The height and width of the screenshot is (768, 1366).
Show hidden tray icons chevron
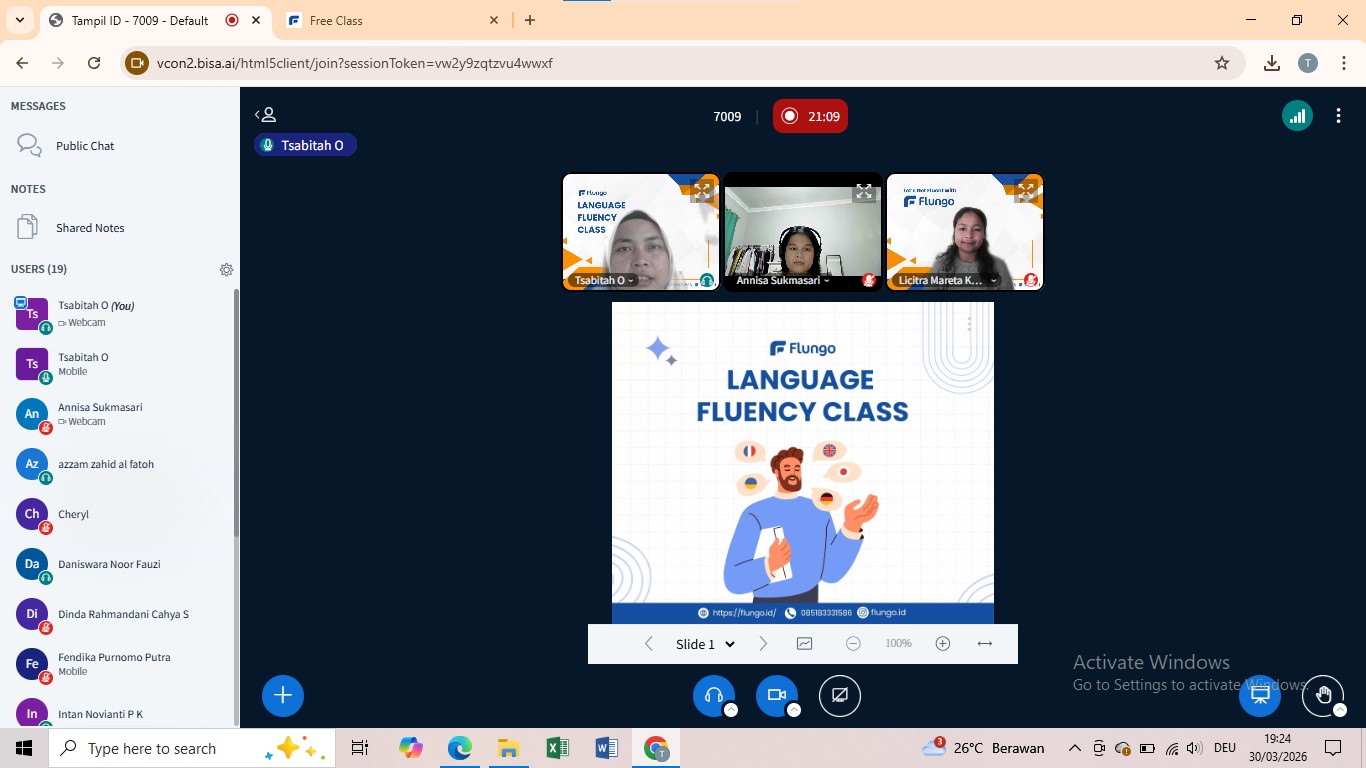(x=1075, y=748)
